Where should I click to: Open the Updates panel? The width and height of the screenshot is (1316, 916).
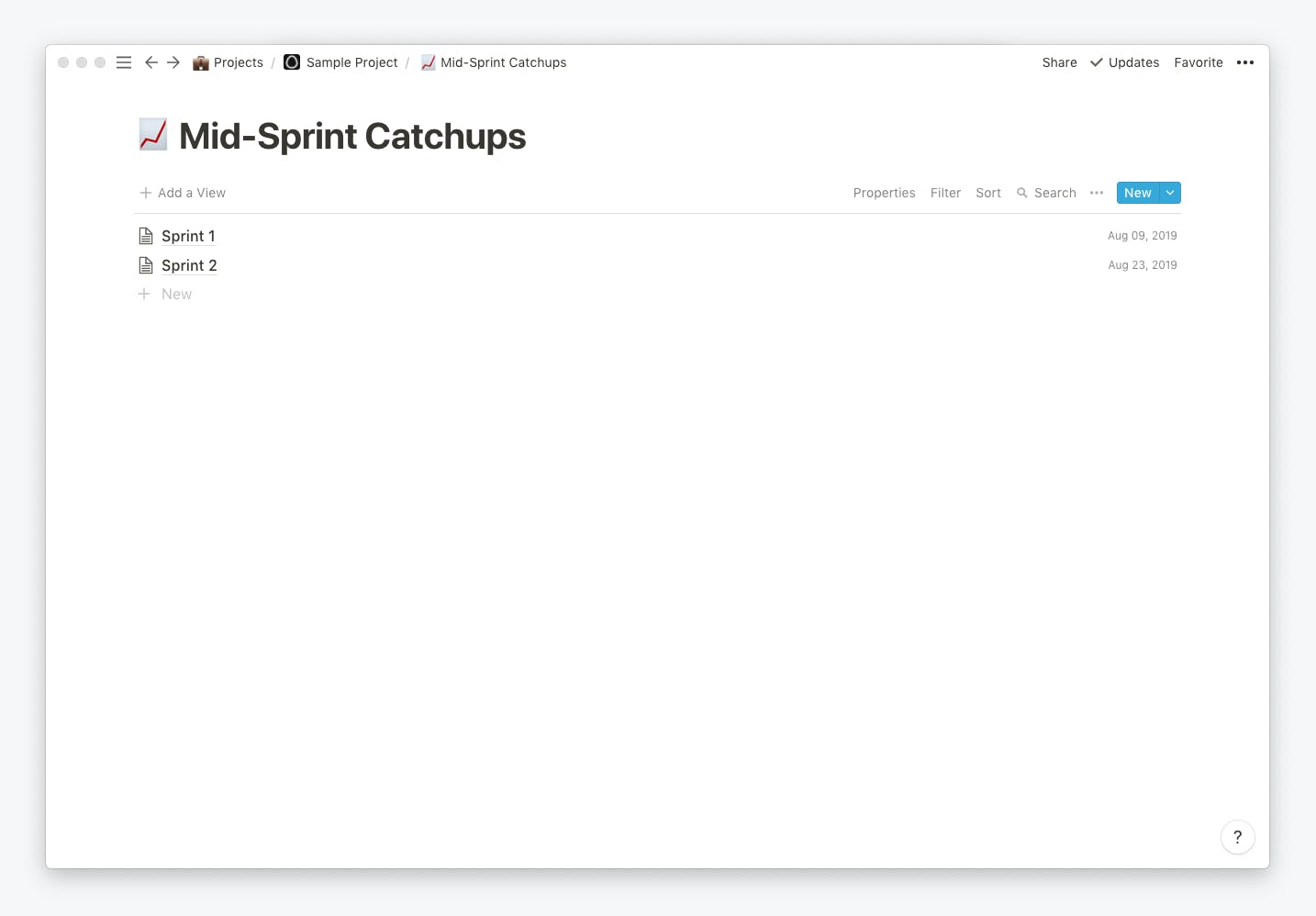1124,62
